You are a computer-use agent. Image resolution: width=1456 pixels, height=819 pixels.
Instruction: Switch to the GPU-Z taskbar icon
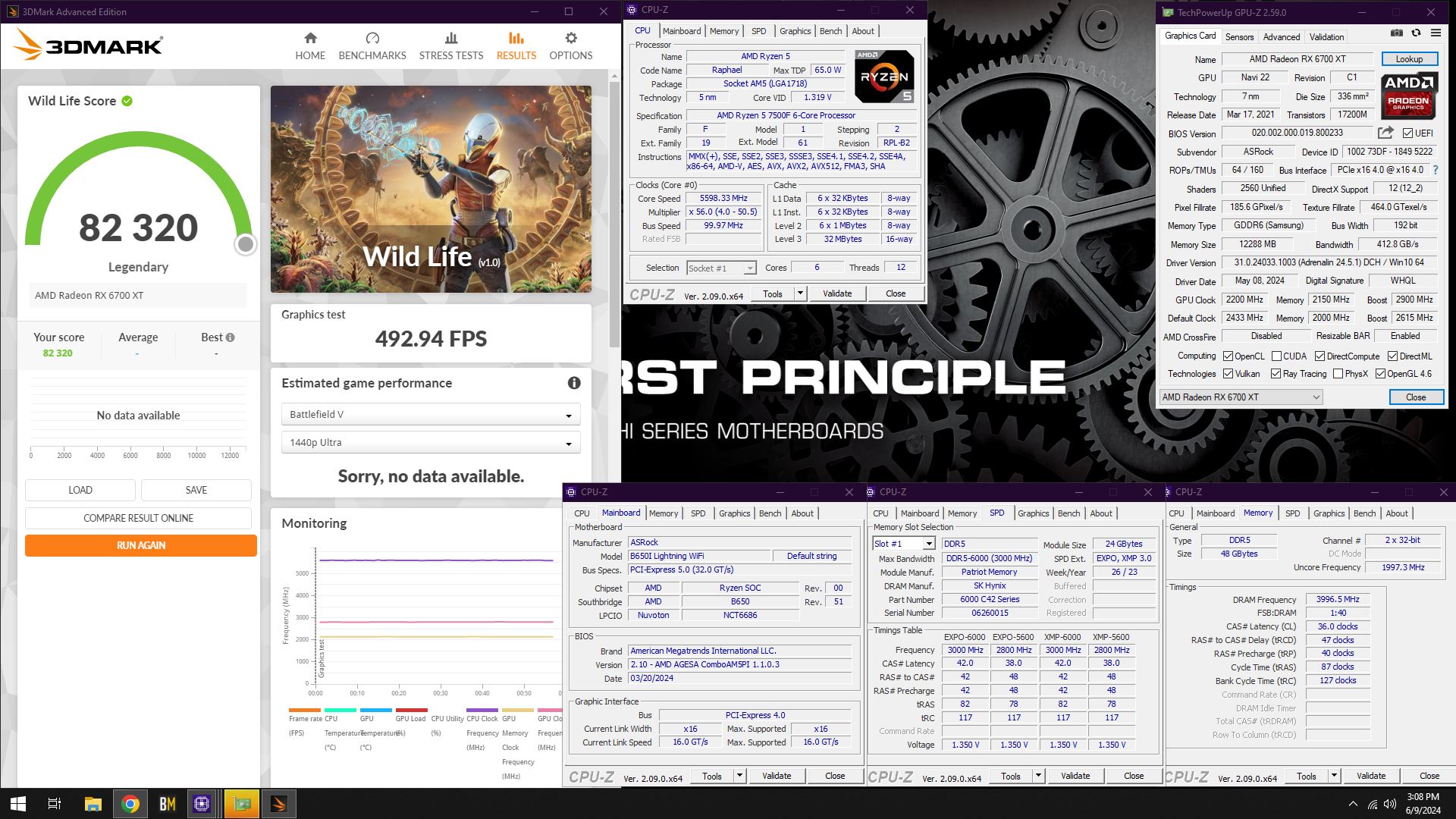(x=242, y=804)
